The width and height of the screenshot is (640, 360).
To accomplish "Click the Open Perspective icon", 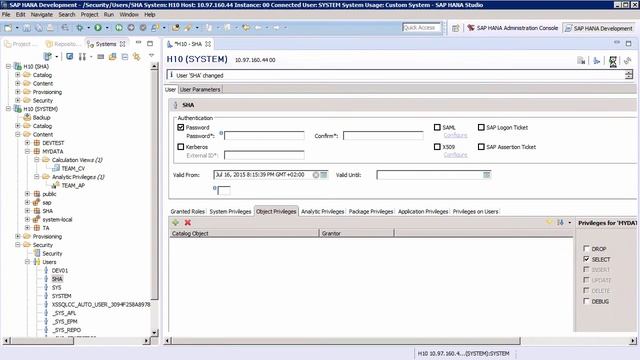I will point(456,28).
